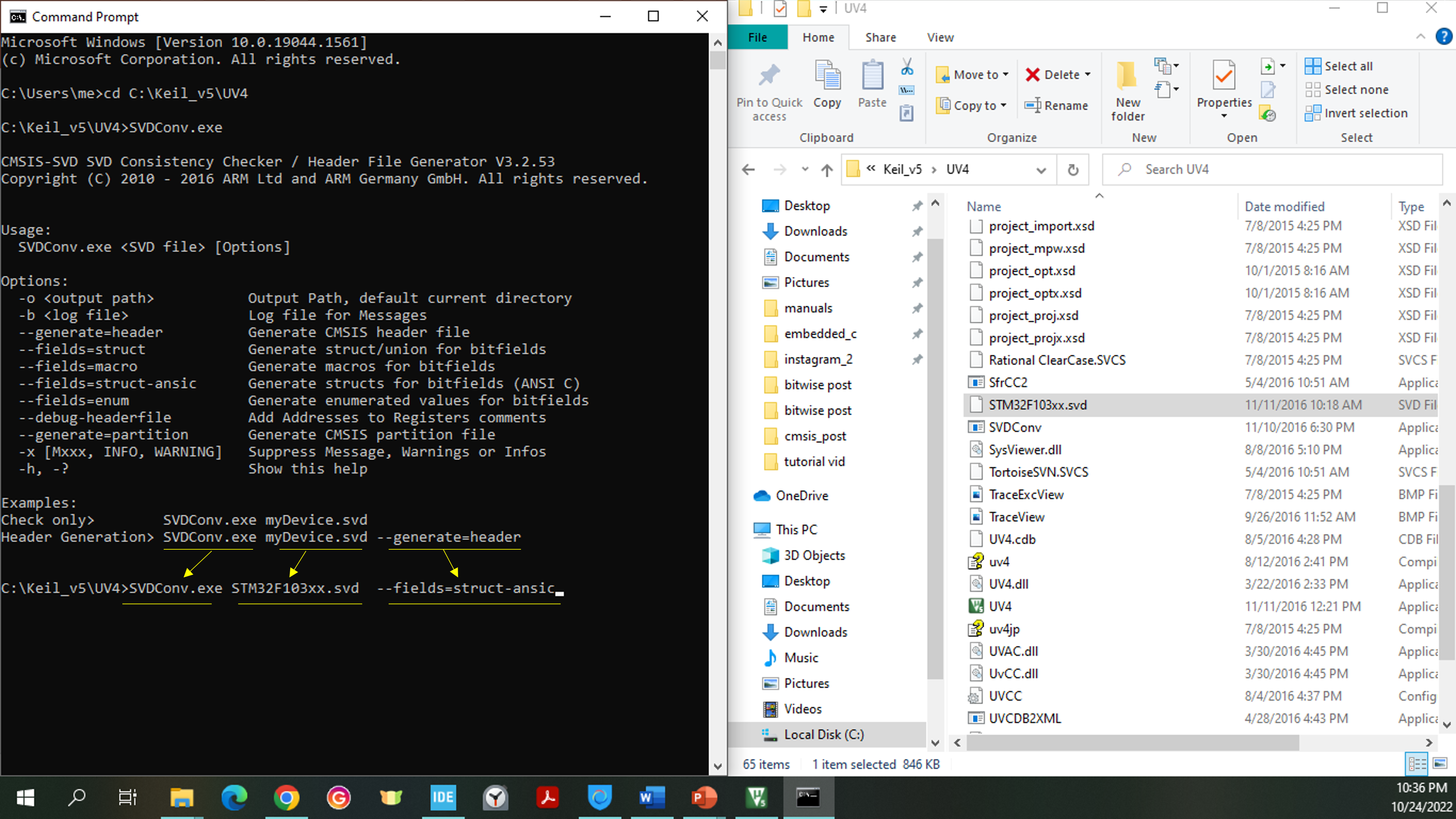Image resolution: width=1456 pixels, height=819 pixels.
Task: Click Task View taskbar icon
Action: coord(127,797)
